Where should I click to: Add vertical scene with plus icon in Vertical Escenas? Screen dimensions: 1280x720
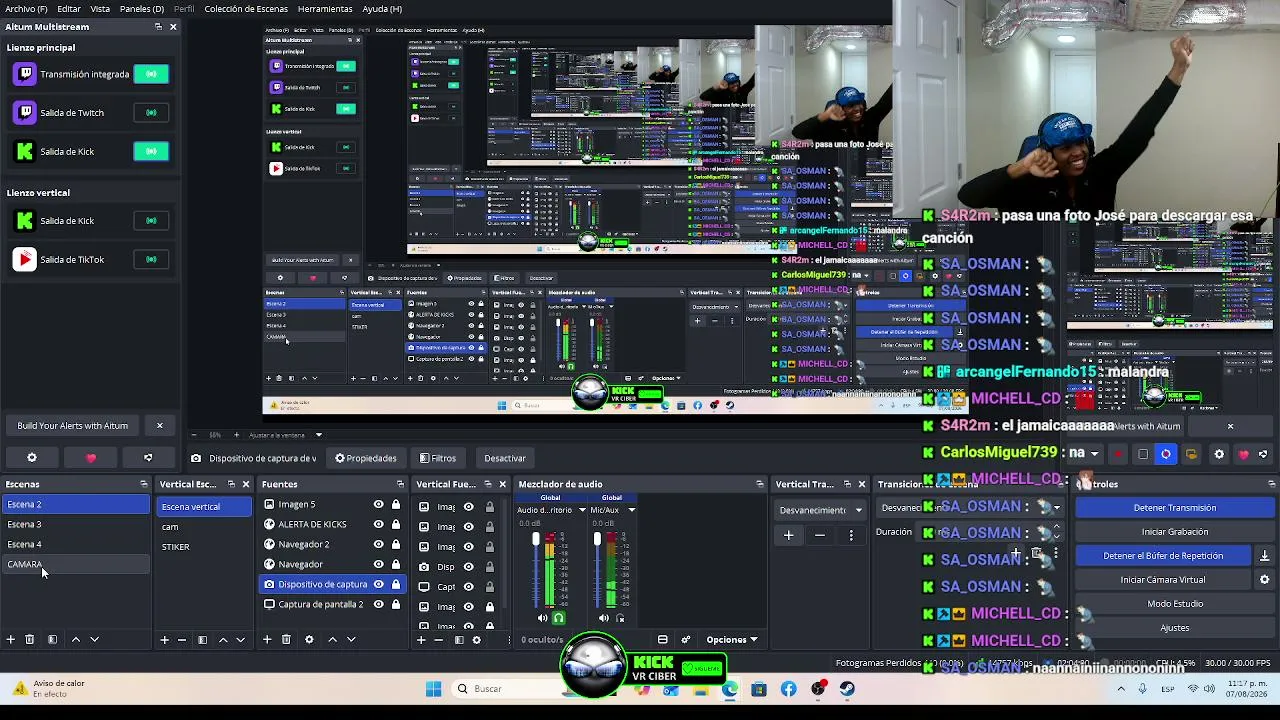[164, 639]
